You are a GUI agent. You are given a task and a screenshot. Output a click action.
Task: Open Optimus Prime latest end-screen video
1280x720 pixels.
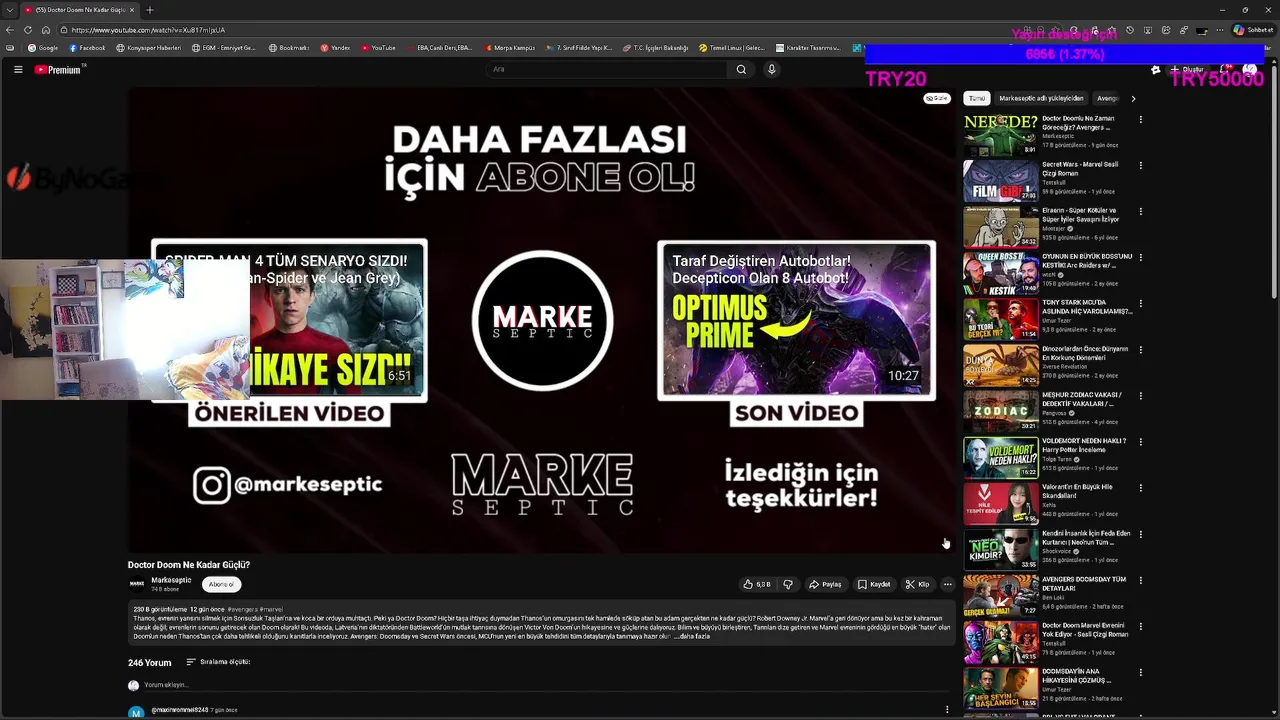(x=797, y=320)
